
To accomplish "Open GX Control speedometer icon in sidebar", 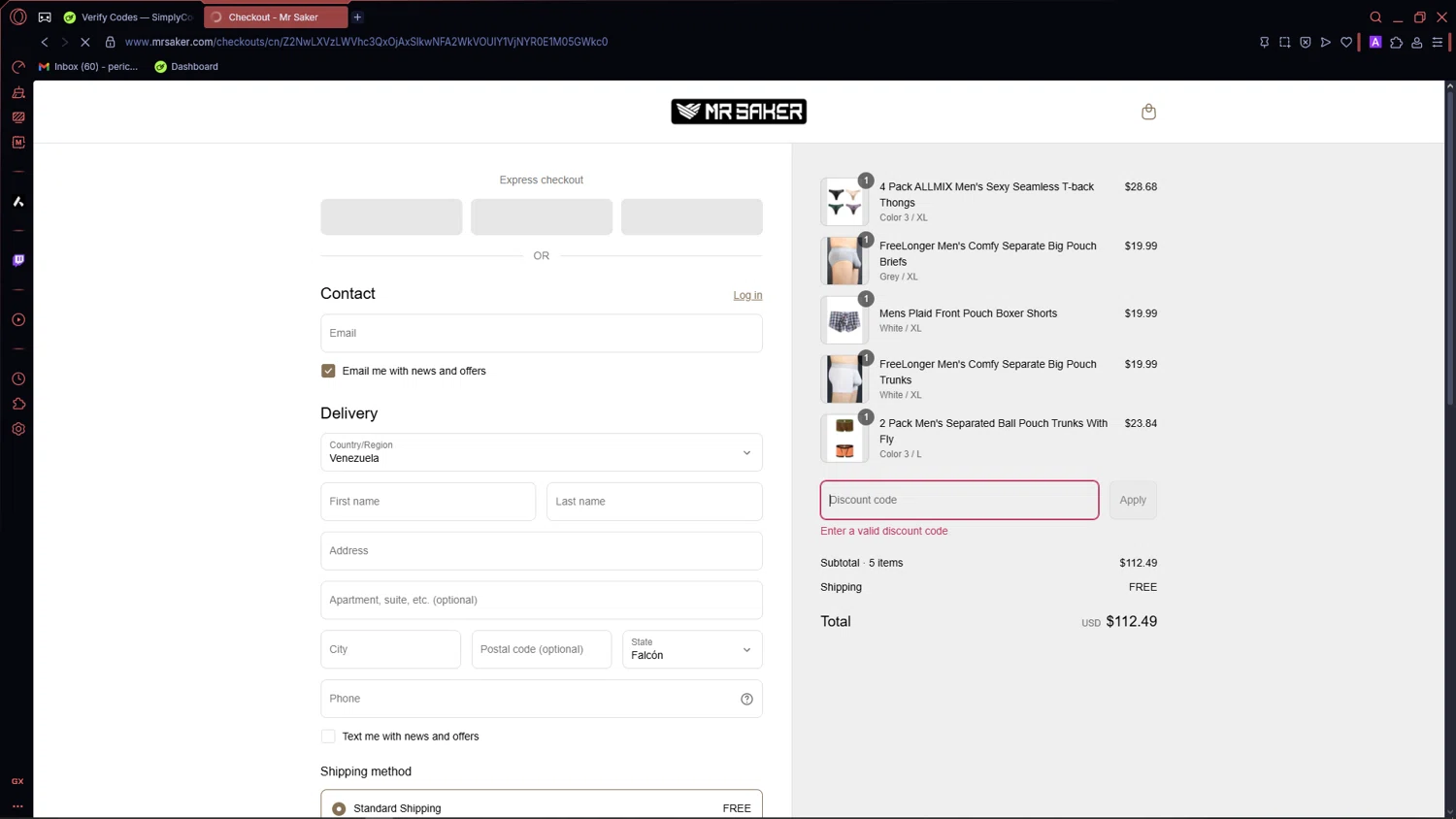I will (x=18, y=67).
